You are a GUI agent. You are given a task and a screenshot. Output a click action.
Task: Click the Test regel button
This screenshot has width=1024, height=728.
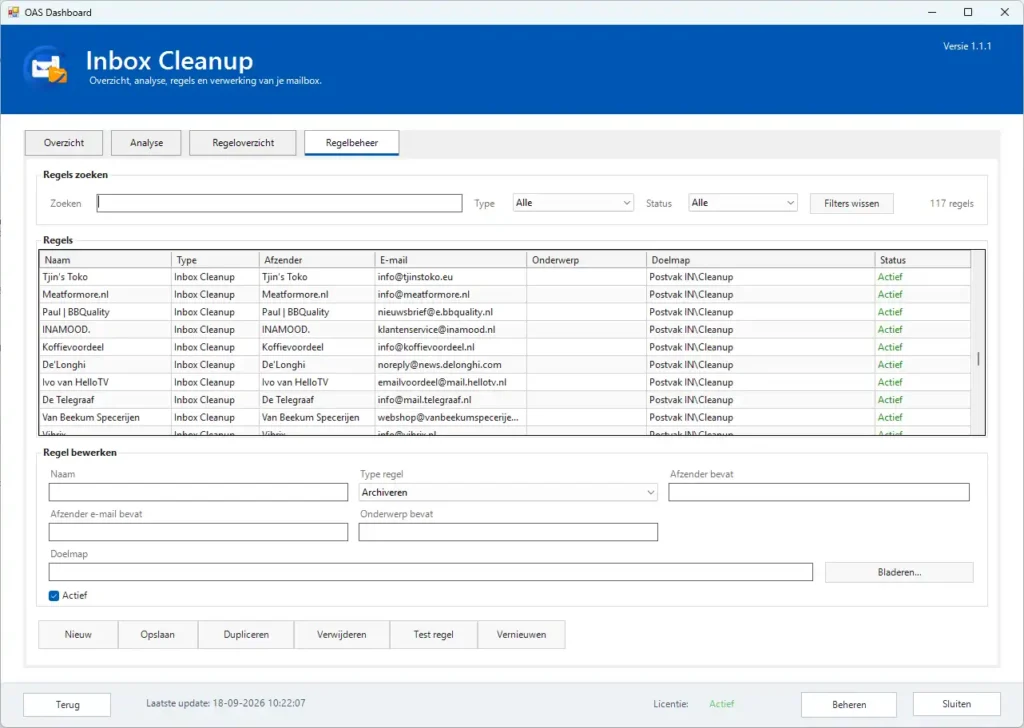coord(434,635)
